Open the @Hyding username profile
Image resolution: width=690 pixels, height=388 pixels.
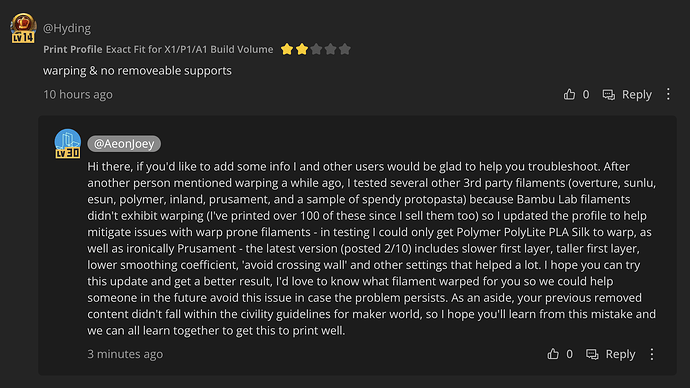click(x=67, y=28)
